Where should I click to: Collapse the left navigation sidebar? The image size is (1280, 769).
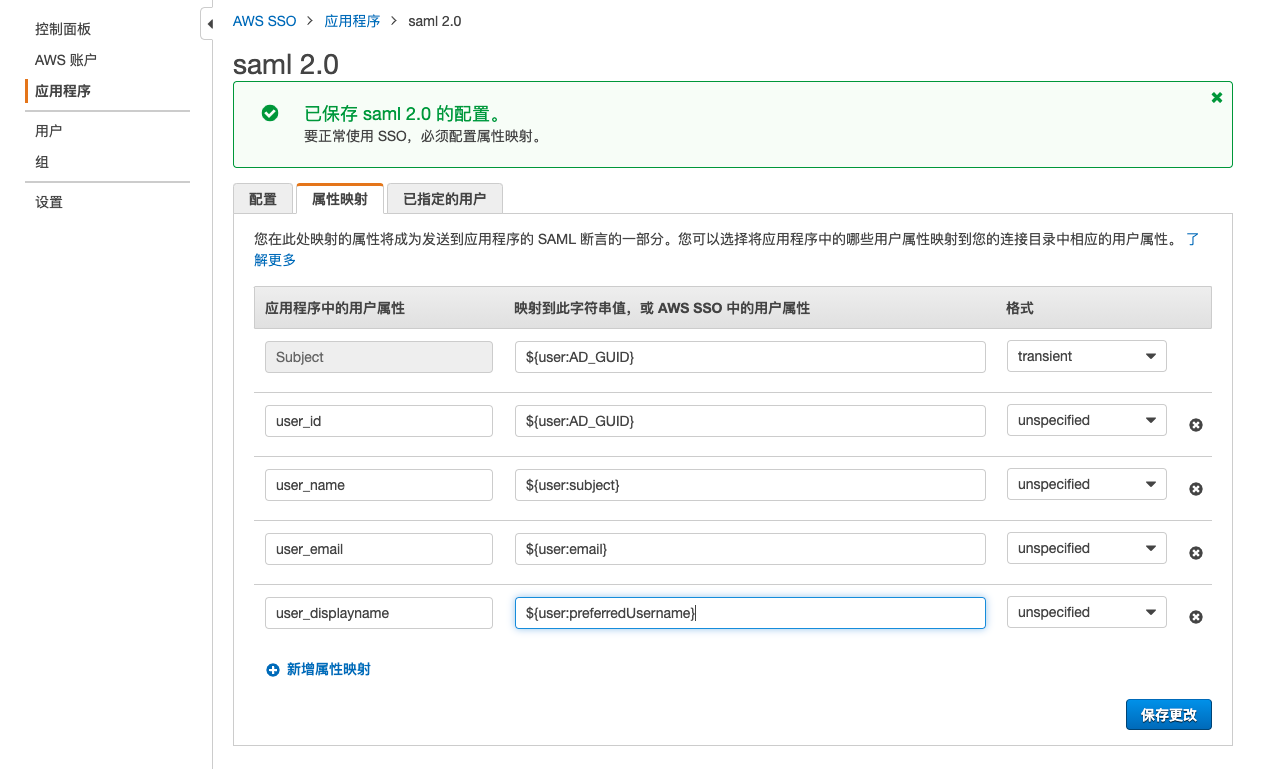(x=208, y=24)
